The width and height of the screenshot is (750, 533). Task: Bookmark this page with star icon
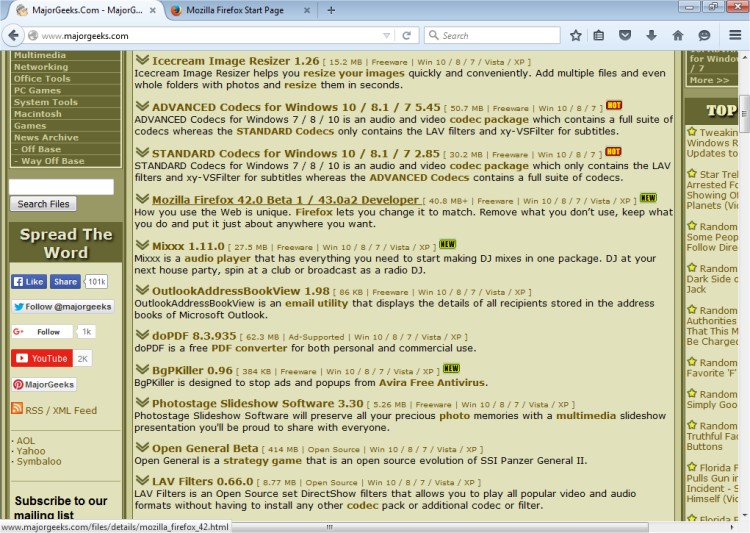click(575, 35)
